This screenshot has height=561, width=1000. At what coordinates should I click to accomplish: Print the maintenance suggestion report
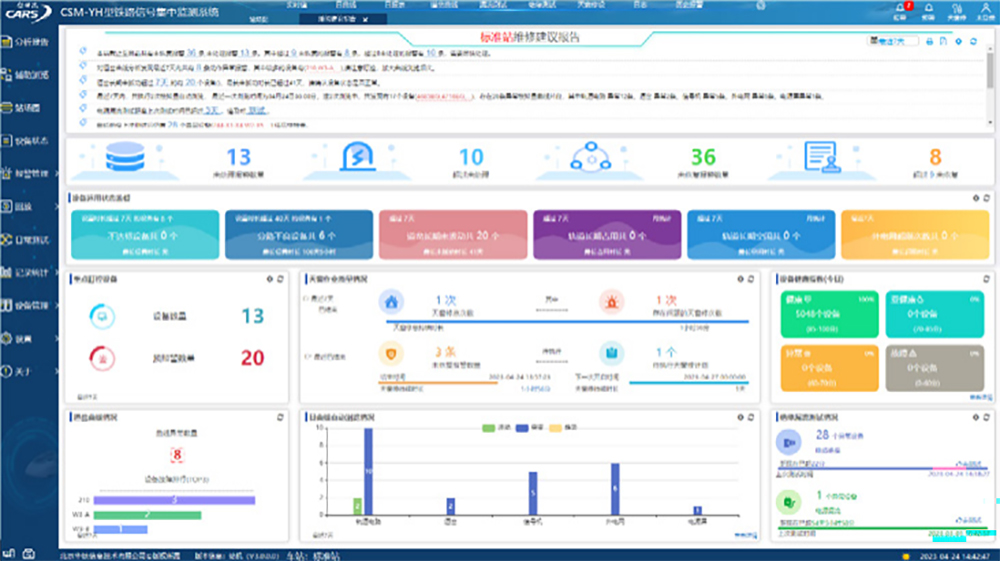pyautogui.click(x=929, y=41)
